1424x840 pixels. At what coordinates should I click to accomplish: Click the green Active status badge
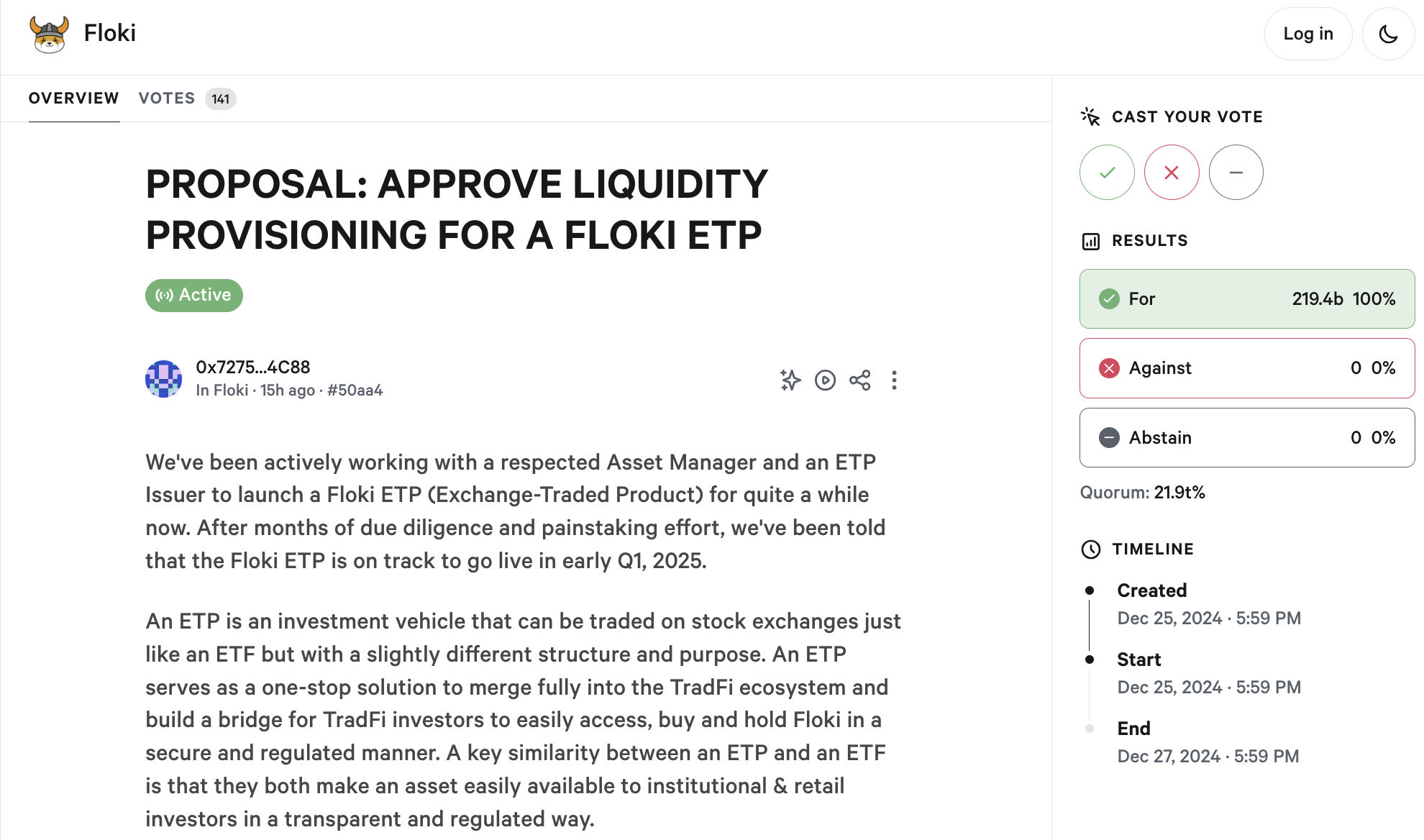click(x=194, y=296)
